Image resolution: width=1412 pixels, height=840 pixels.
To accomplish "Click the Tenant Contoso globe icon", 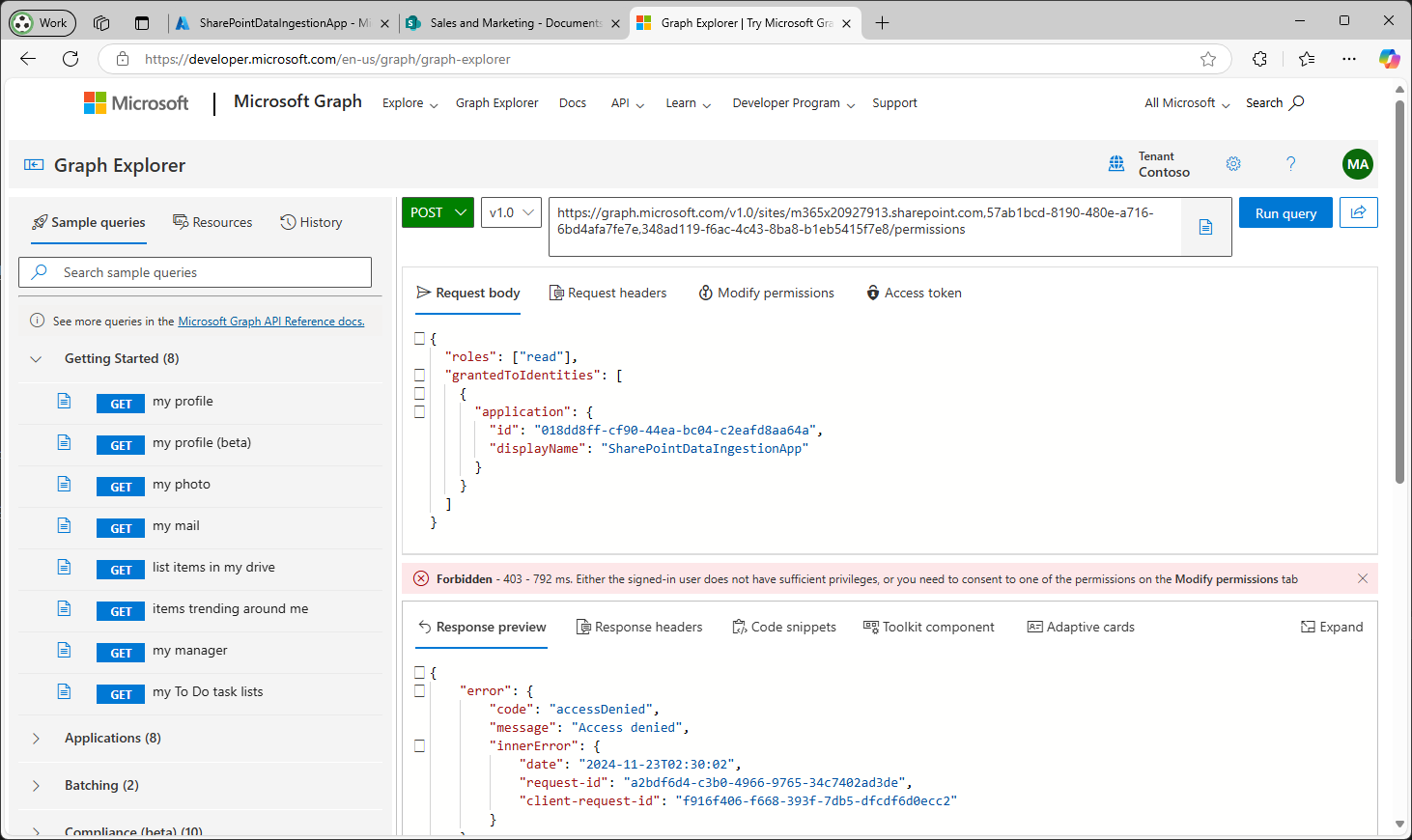I will (x=1117, y=164).
